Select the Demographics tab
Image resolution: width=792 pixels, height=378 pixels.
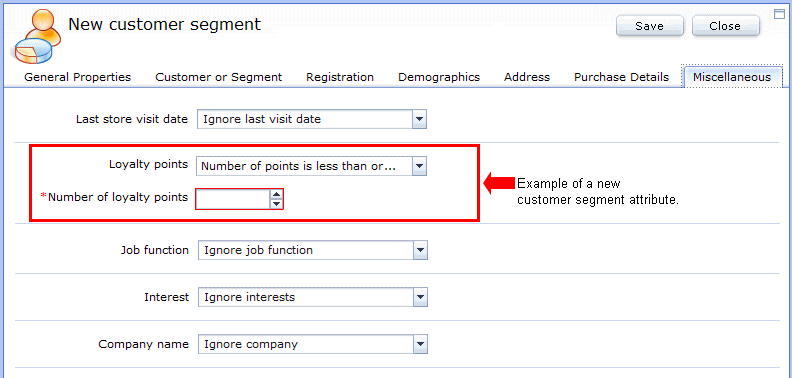(x=439, y=77)
